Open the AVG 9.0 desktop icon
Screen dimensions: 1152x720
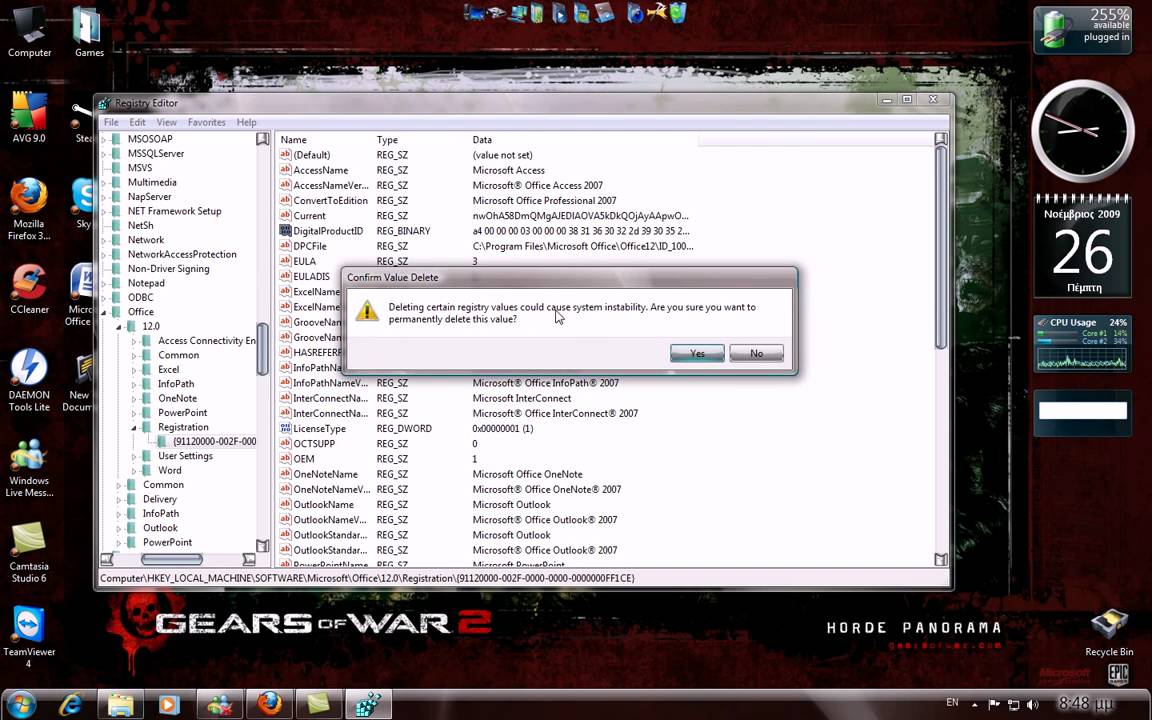click(x=29, y=118)
